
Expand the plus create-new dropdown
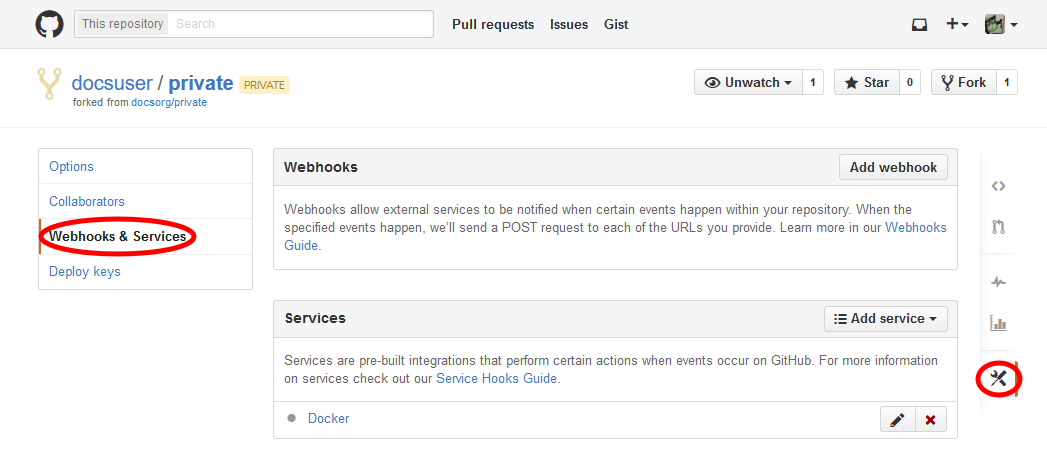[x=957, y=25]
